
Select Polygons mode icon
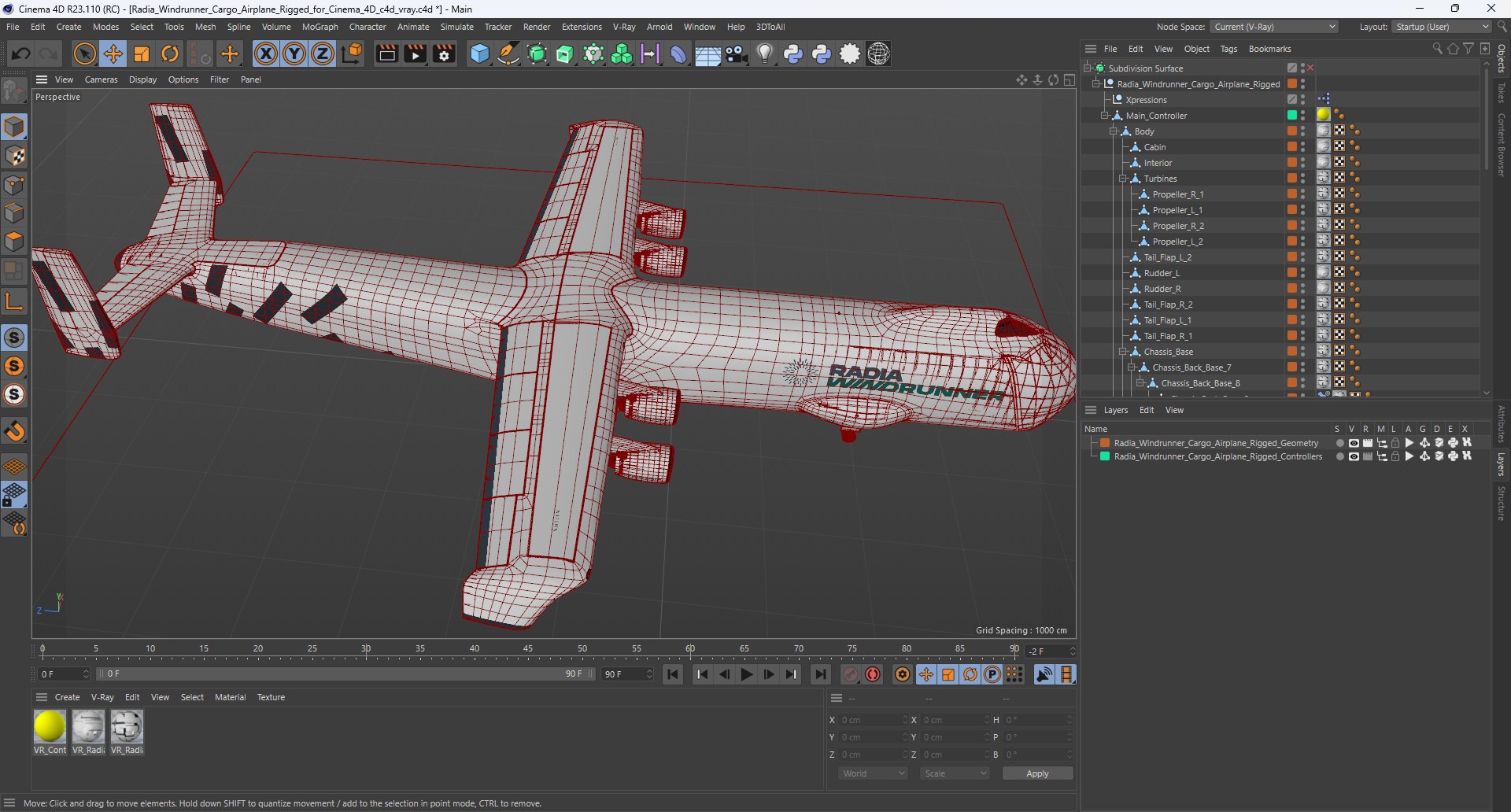click(x=14, y=242)
